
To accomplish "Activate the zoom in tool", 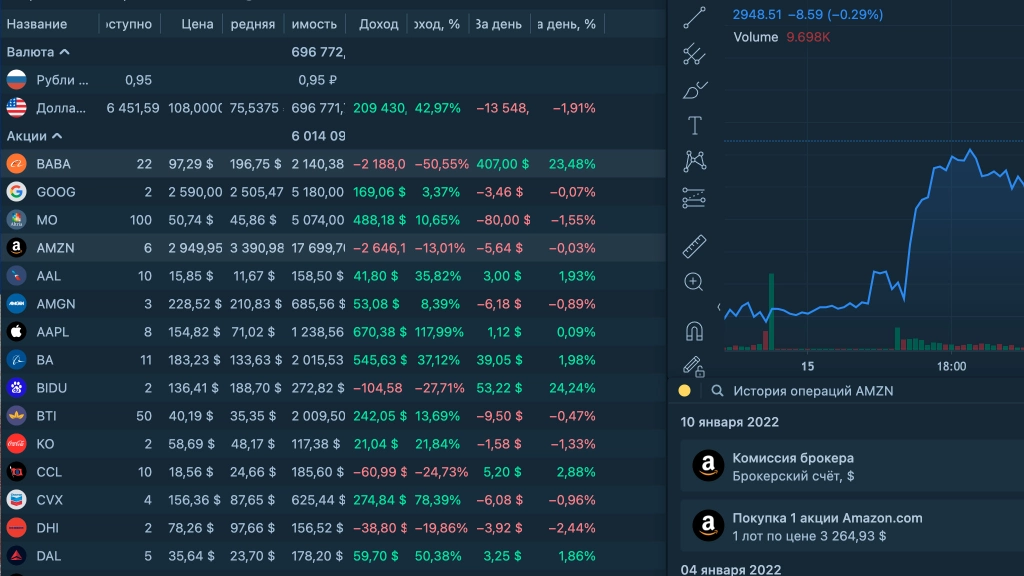I will pos(694,282).
